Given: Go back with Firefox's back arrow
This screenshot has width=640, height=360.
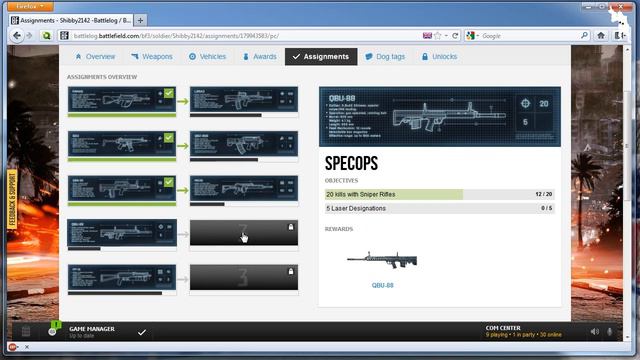Looking at the screenshot, I should (17, 36).
